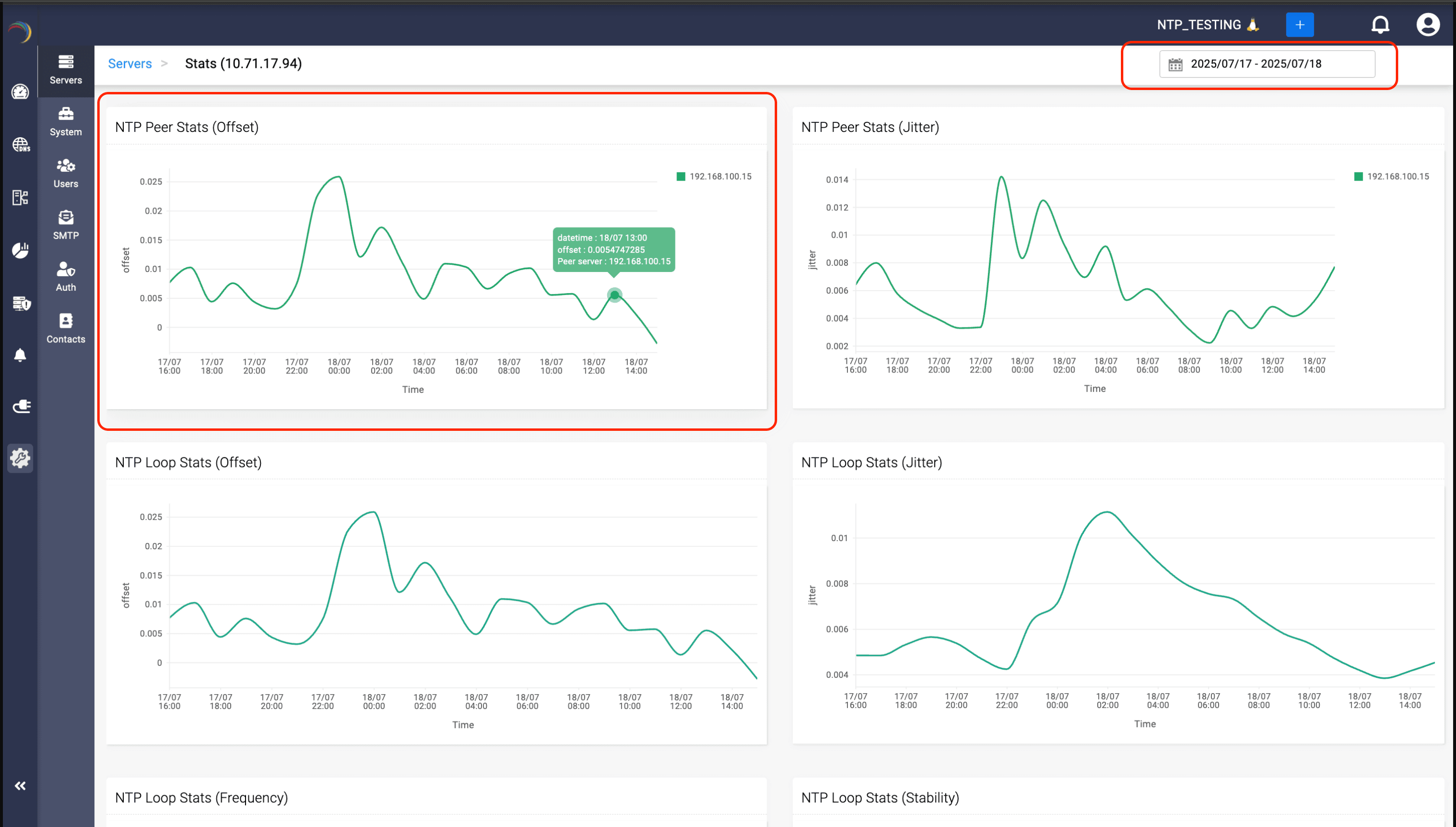Image resolution: width=1456 pixels, height=827 pixels.
Task: Select the settings wrench gear icon
Action: tap(20, 458)
